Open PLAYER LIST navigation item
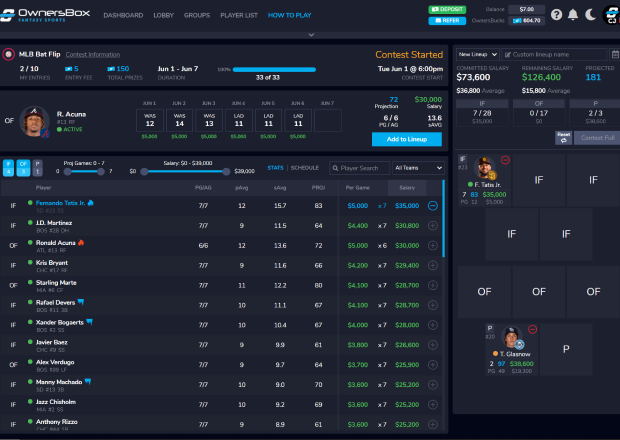The image size is (620, 440). [239, 15]
